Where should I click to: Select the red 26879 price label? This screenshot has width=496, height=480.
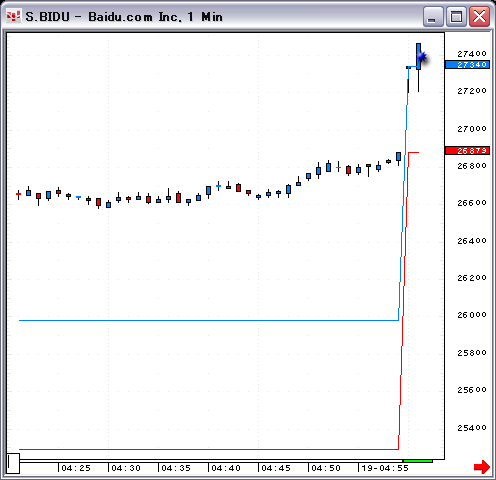pyautogui.click(x=468, y=151)
